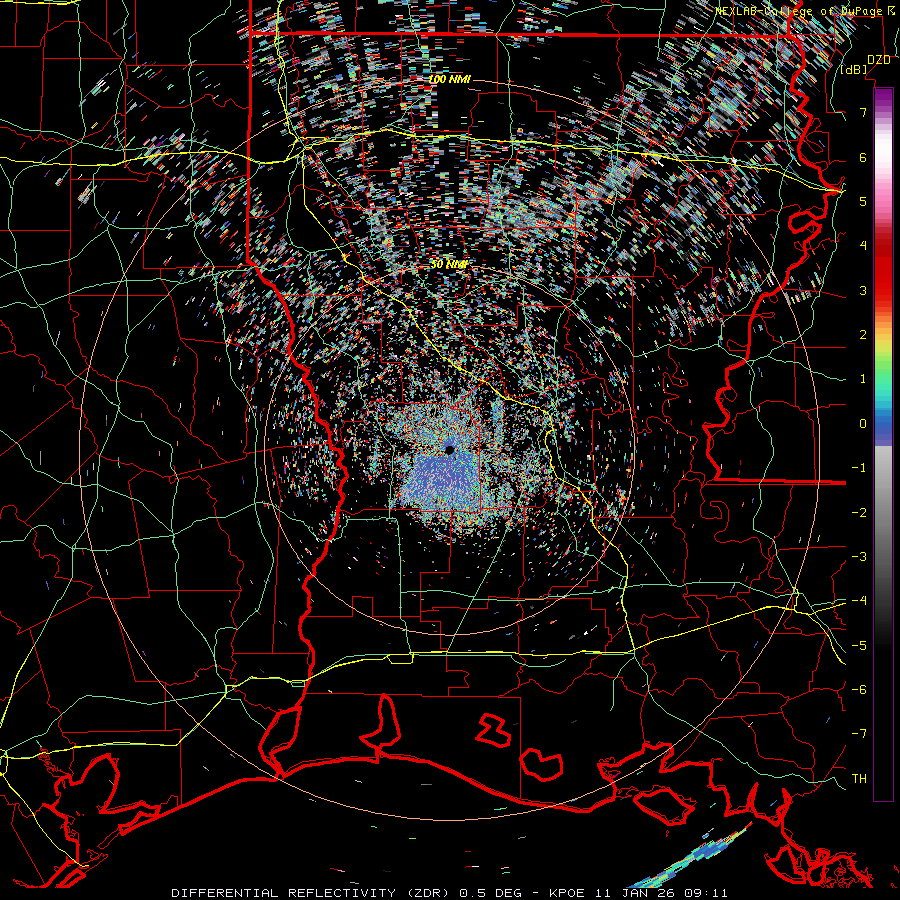Click the 5 value on the color scale
The height and width of the screenshot is (900, 900).
click(863, 201)
